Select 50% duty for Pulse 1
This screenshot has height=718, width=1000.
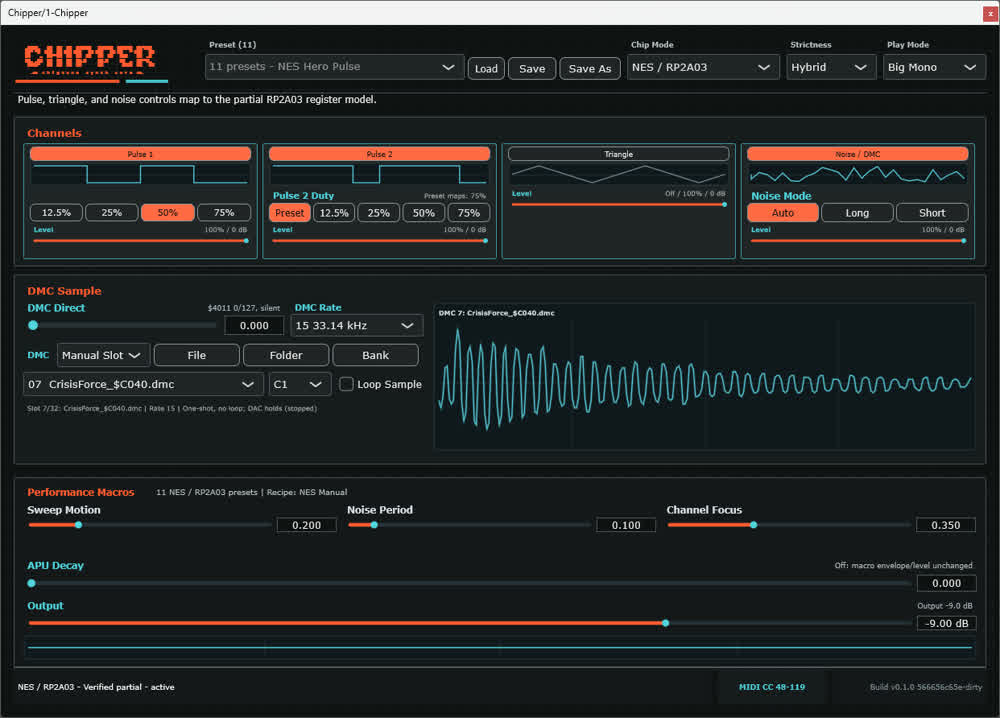tap(168, 212)
